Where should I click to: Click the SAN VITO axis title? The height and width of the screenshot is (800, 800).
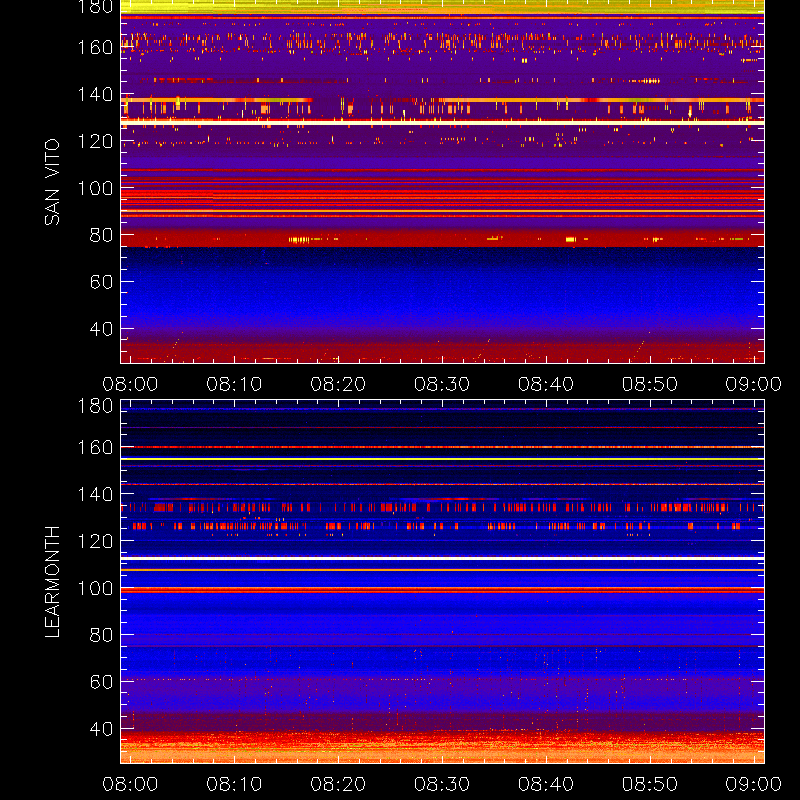(x=52, y=182)
